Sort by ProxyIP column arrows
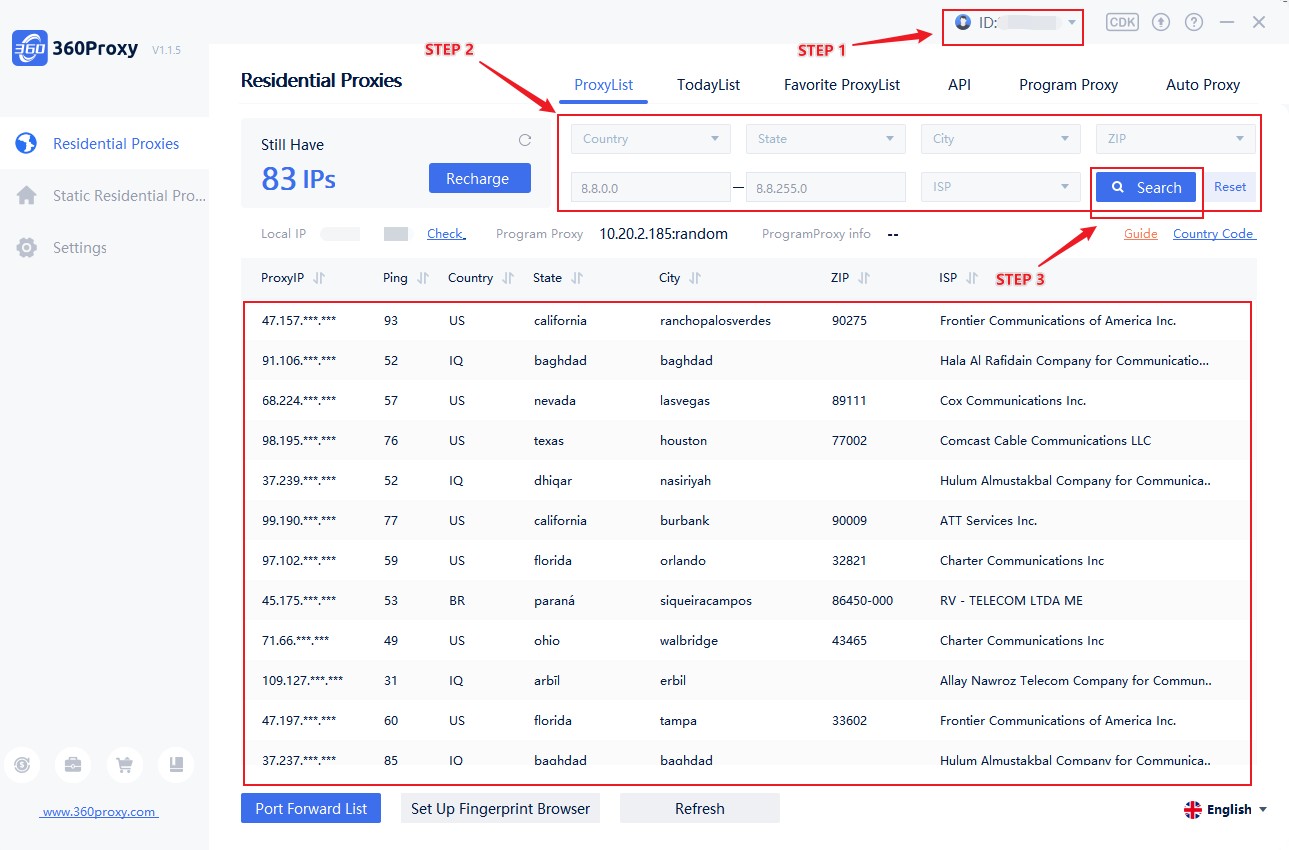Image resolution: width=1289 pixels, height=850 pixels. point(319,278)
